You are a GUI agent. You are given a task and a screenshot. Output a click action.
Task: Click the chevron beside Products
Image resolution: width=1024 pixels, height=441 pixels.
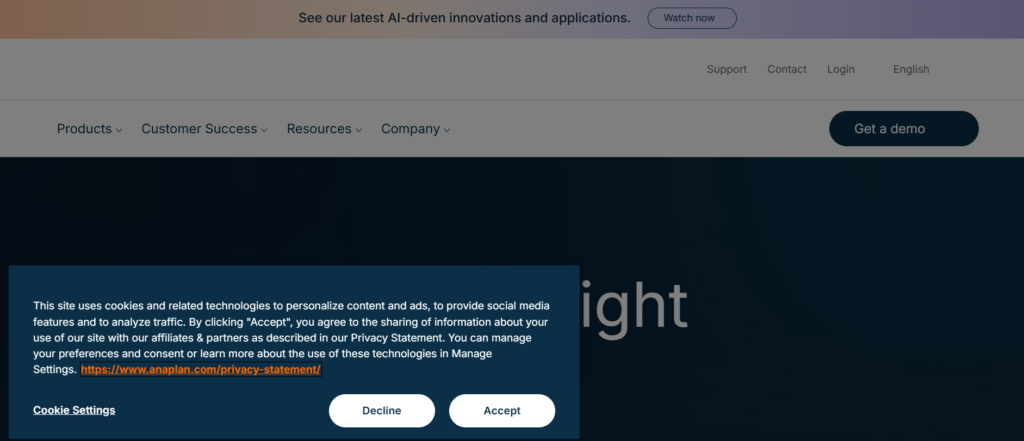click(119, 130)
